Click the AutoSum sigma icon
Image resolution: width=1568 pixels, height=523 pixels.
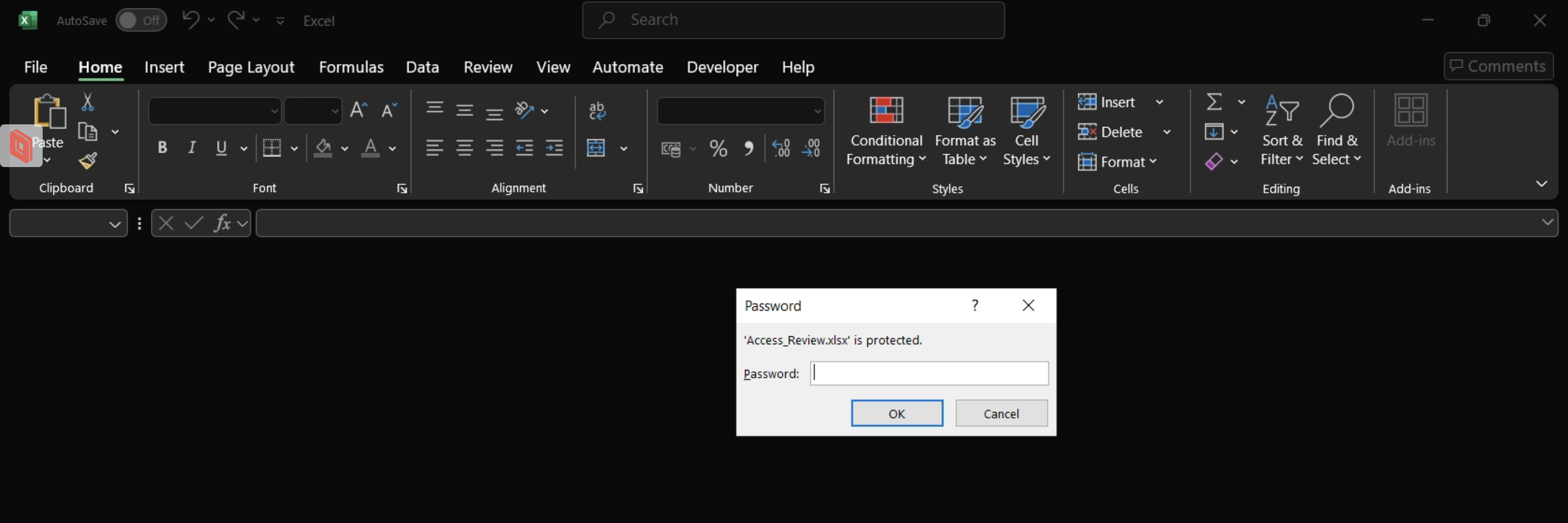[1214, 102]
